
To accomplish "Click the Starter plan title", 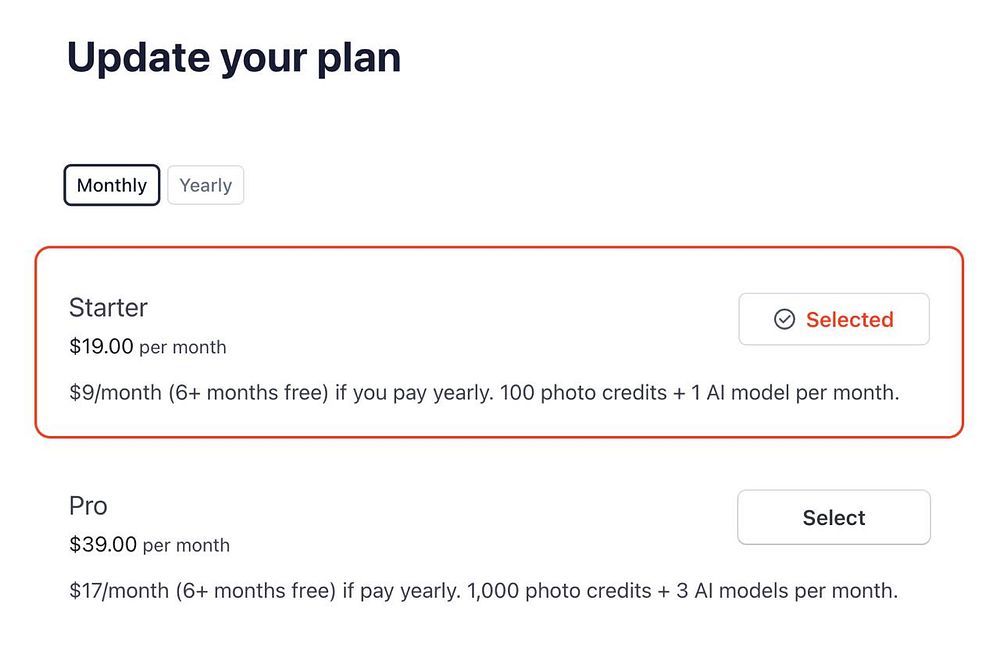I will (108, 307).
